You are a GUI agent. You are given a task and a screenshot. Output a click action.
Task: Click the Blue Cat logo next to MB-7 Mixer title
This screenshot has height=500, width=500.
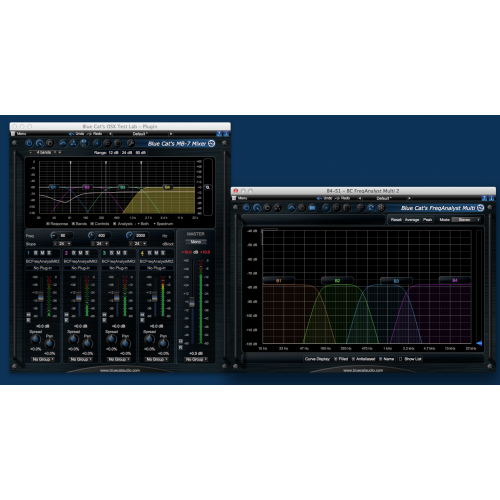[x=211, y=143]
